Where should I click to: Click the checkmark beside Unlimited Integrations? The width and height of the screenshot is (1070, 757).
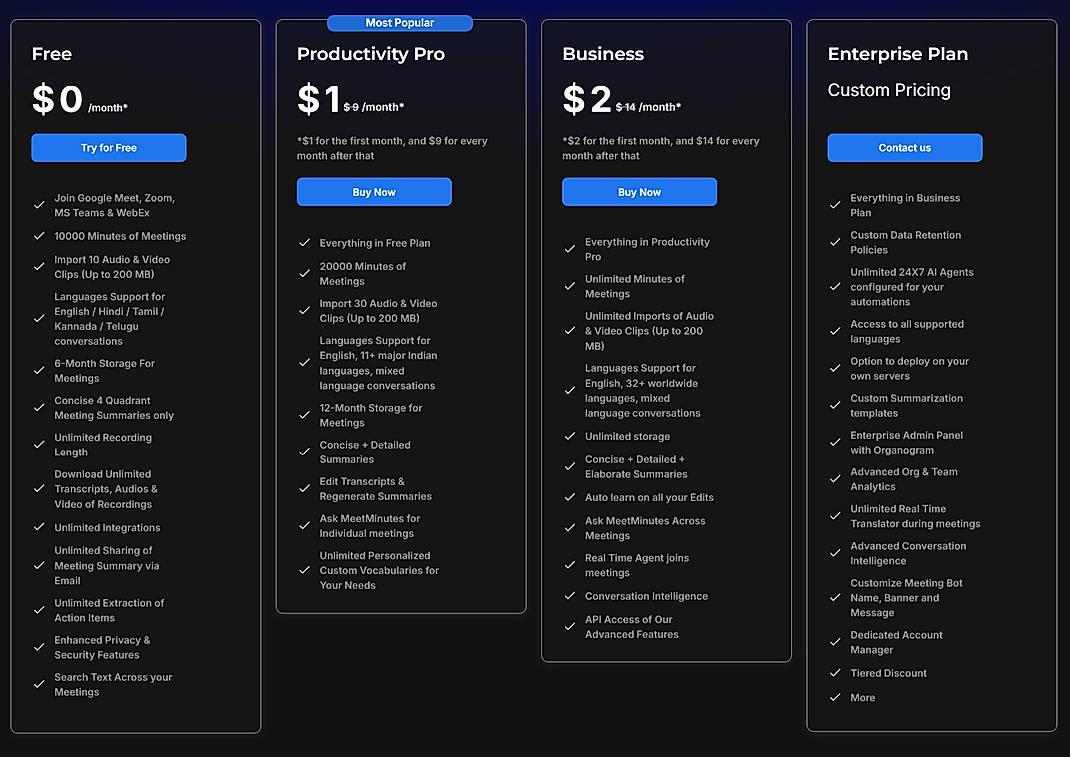tap(39, 527)
